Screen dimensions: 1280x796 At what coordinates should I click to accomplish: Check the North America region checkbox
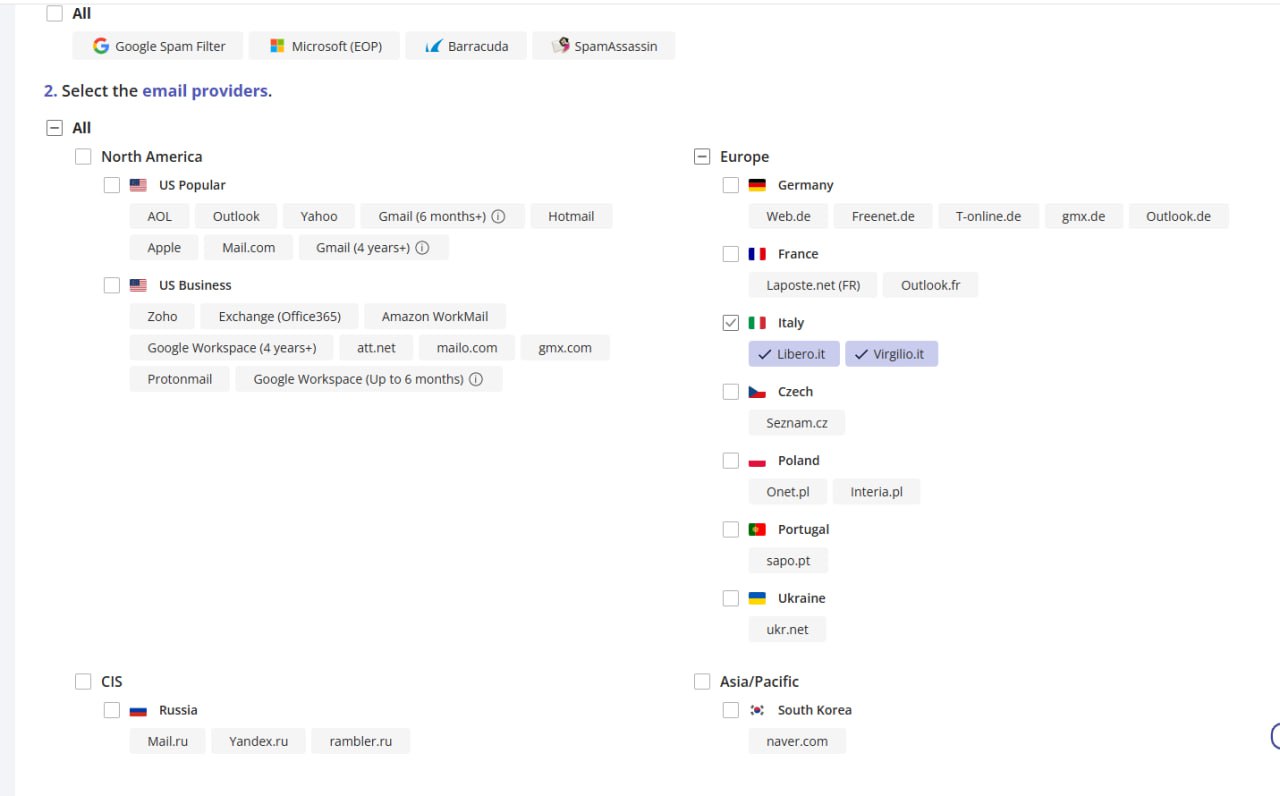click(x=83, y=157)
